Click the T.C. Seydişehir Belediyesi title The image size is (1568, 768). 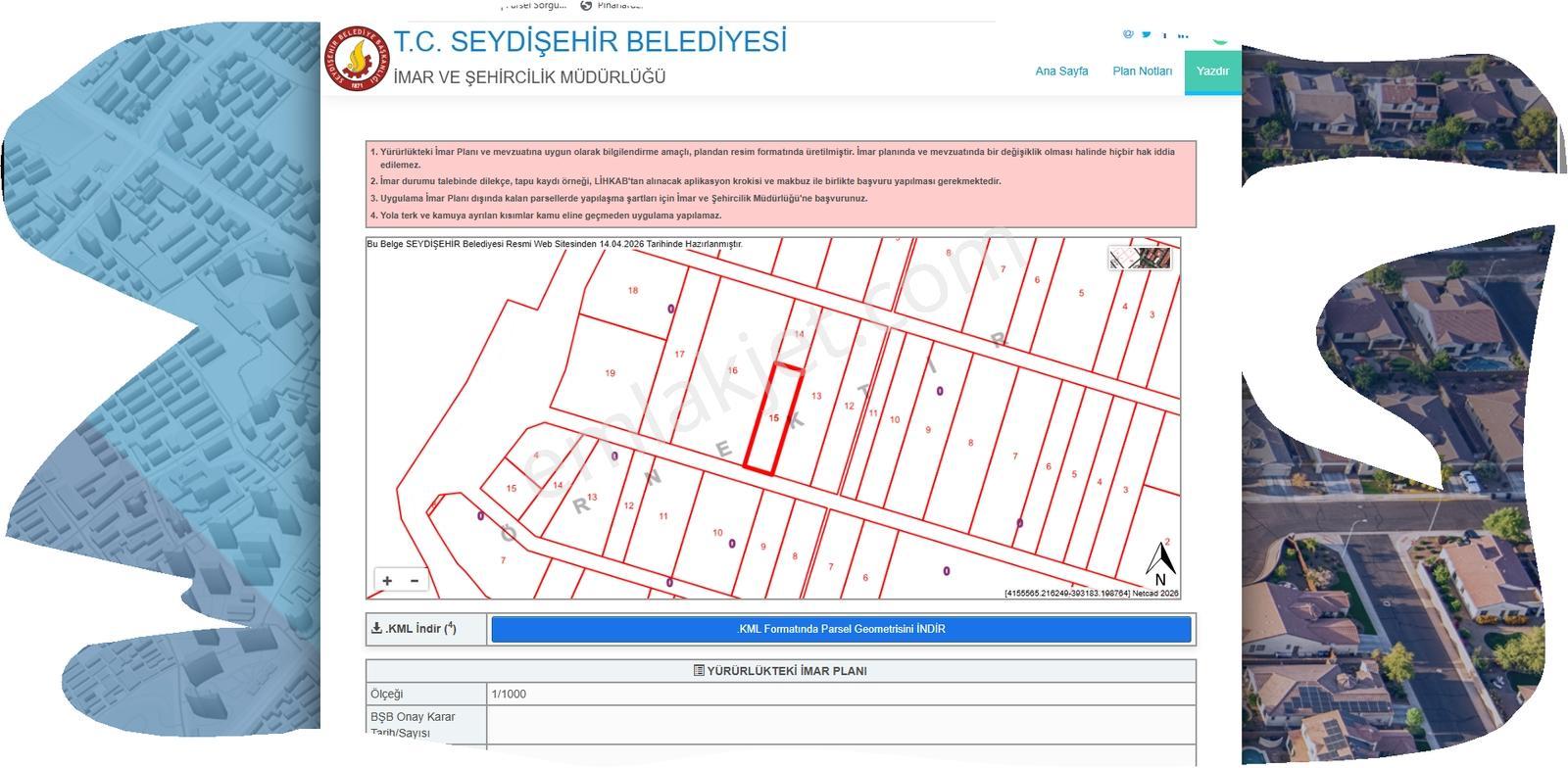pos(590,42)
